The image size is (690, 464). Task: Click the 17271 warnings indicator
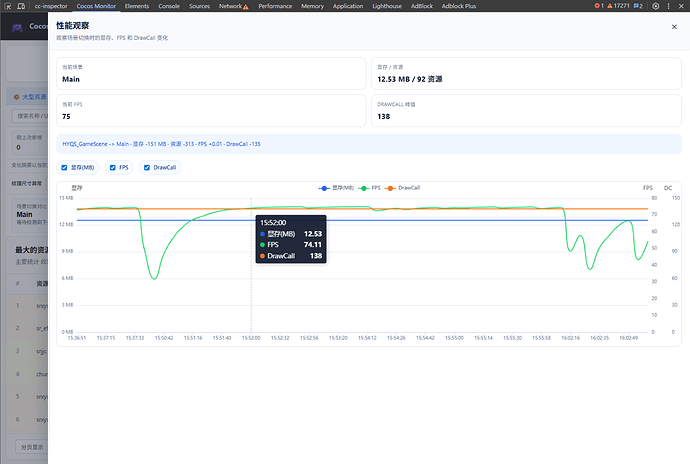(618, 6)
